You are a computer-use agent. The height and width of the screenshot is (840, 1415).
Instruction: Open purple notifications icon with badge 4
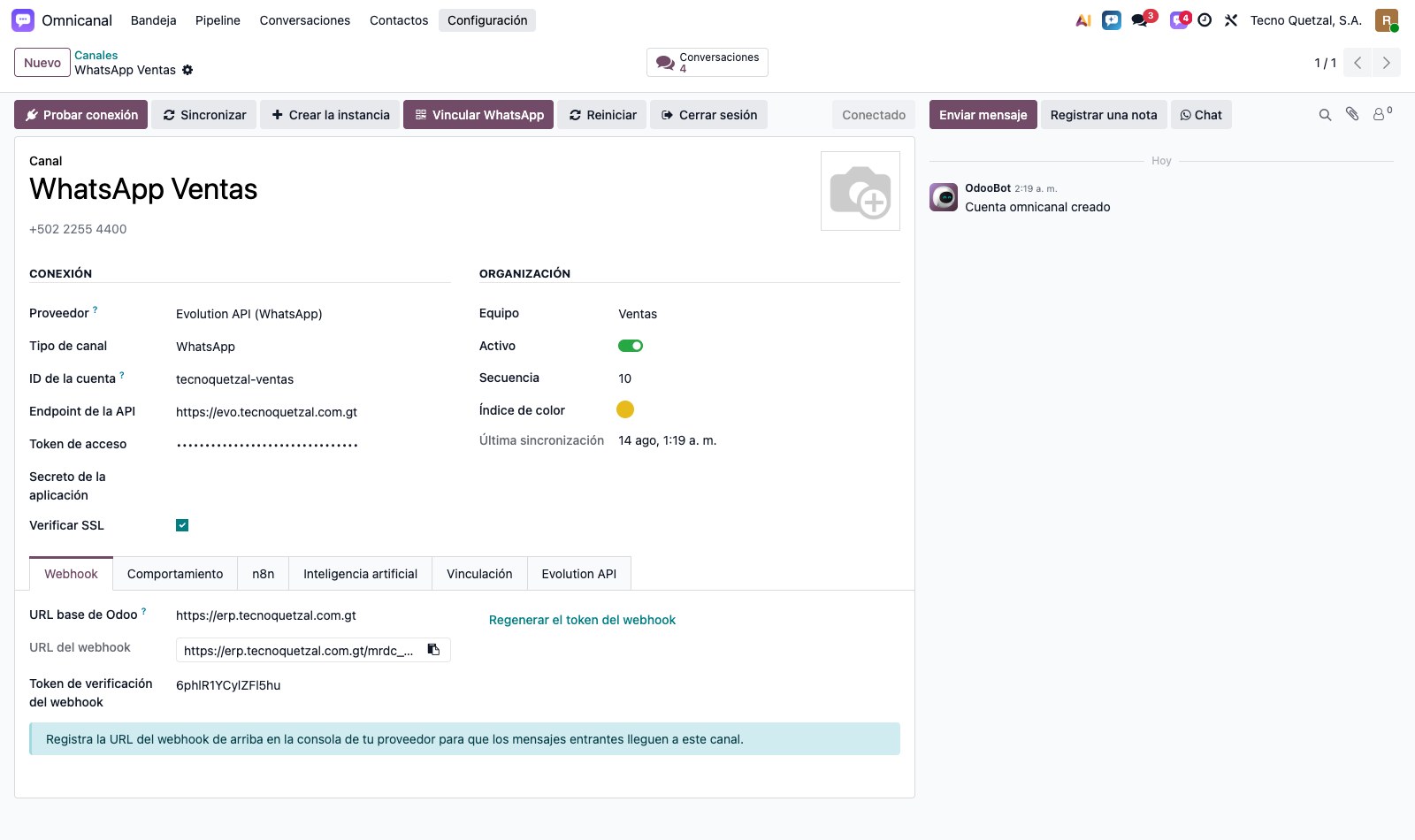pyautogui.click(x=1180, y=19)
